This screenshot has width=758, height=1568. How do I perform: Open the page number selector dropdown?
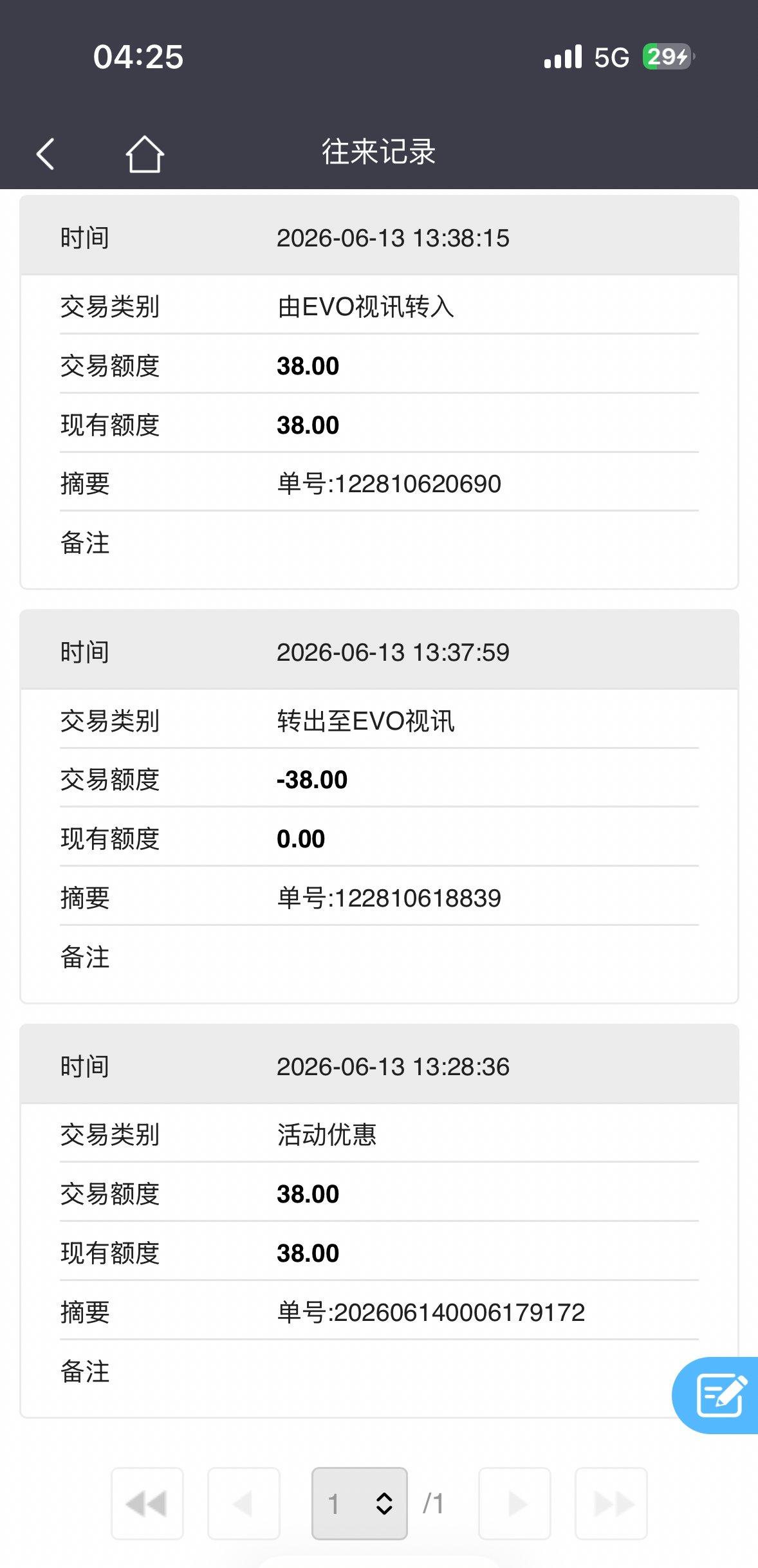[360, 1504]
